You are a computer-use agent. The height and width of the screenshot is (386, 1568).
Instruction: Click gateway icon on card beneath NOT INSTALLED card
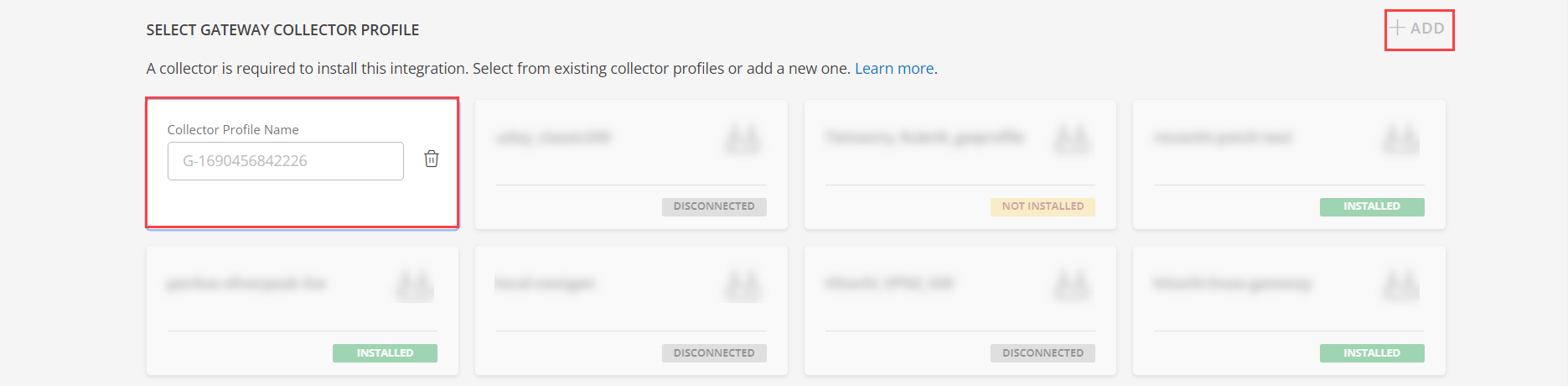pyautogui.click(x=1071, y=285)
